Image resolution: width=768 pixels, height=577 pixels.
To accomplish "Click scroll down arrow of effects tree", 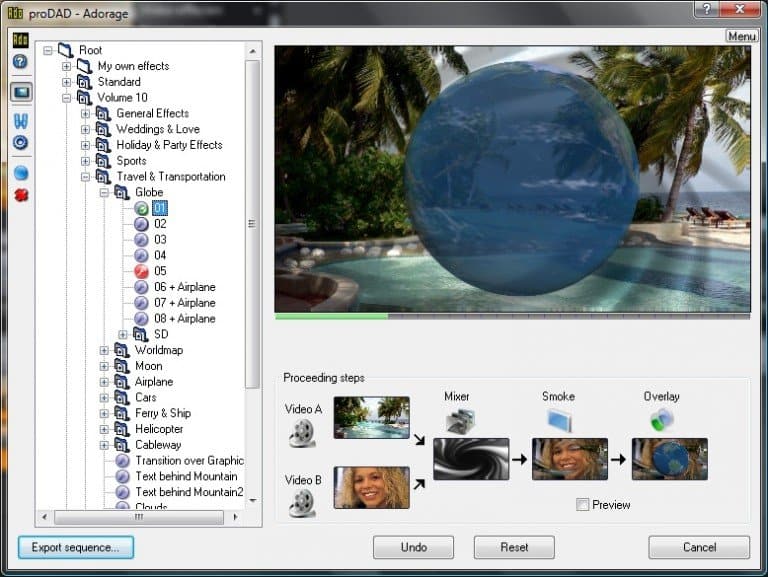I will [252, 501].
